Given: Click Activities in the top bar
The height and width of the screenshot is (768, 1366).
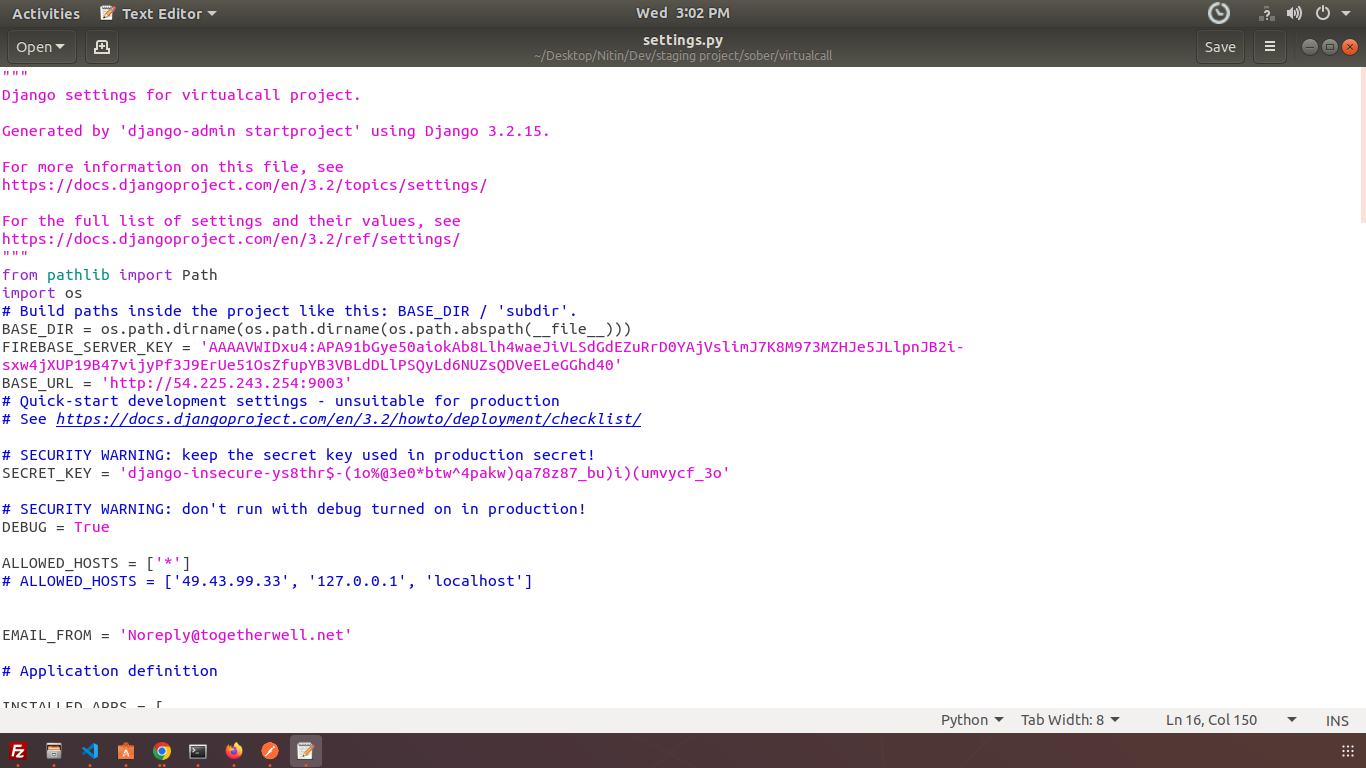Looking at the screenshot, I should coord(46,13).
